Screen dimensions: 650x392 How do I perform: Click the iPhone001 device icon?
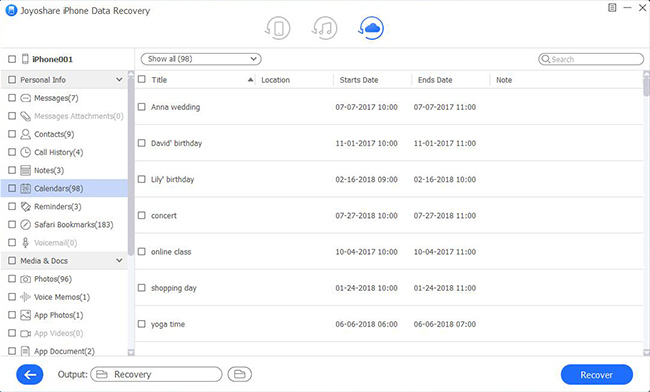coord(25,59)
